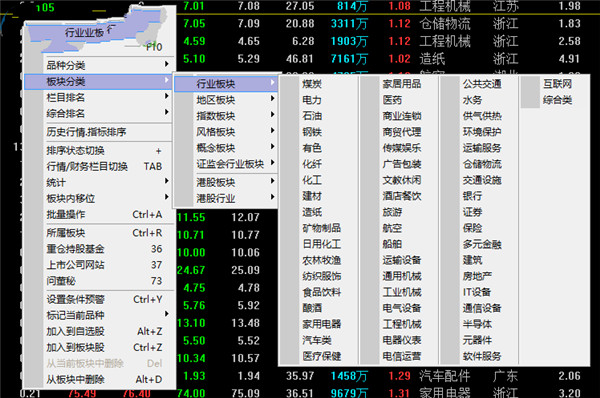Viewport: 600px width, 398px height.
Task: Pick 有色 from the industry list
Action: click(x=312, y=148)
